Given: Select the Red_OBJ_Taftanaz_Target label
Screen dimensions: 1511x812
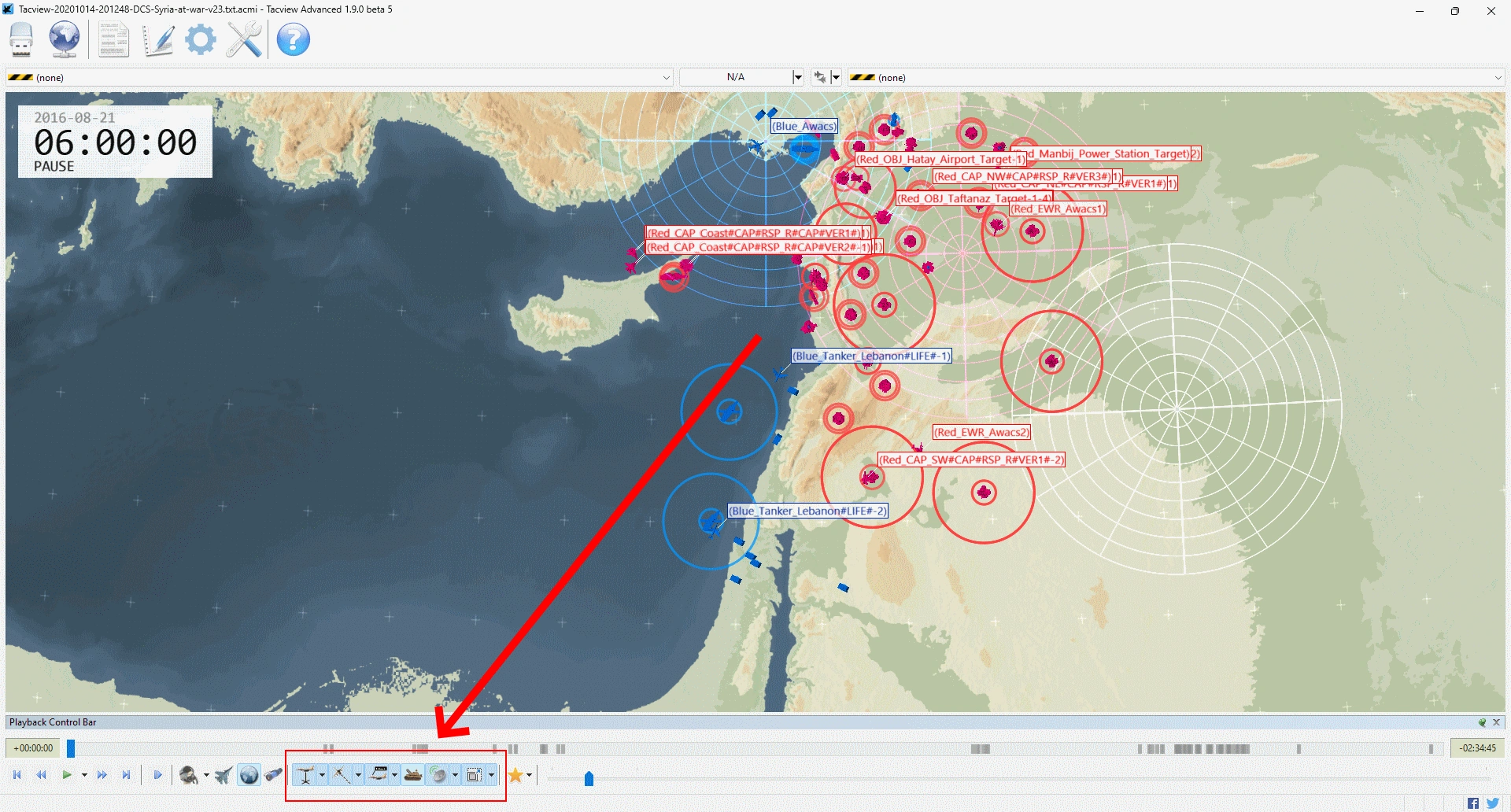Looking at the screenshot, I should (974, 198).
